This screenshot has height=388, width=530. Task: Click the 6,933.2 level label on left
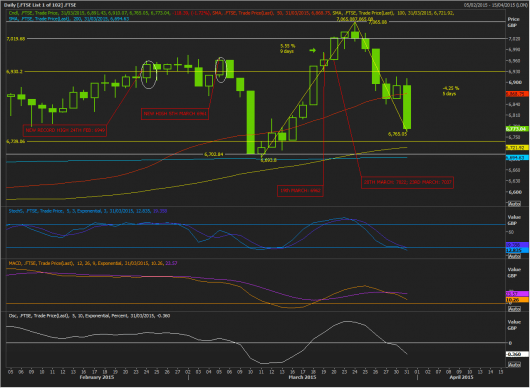(15, 72)
